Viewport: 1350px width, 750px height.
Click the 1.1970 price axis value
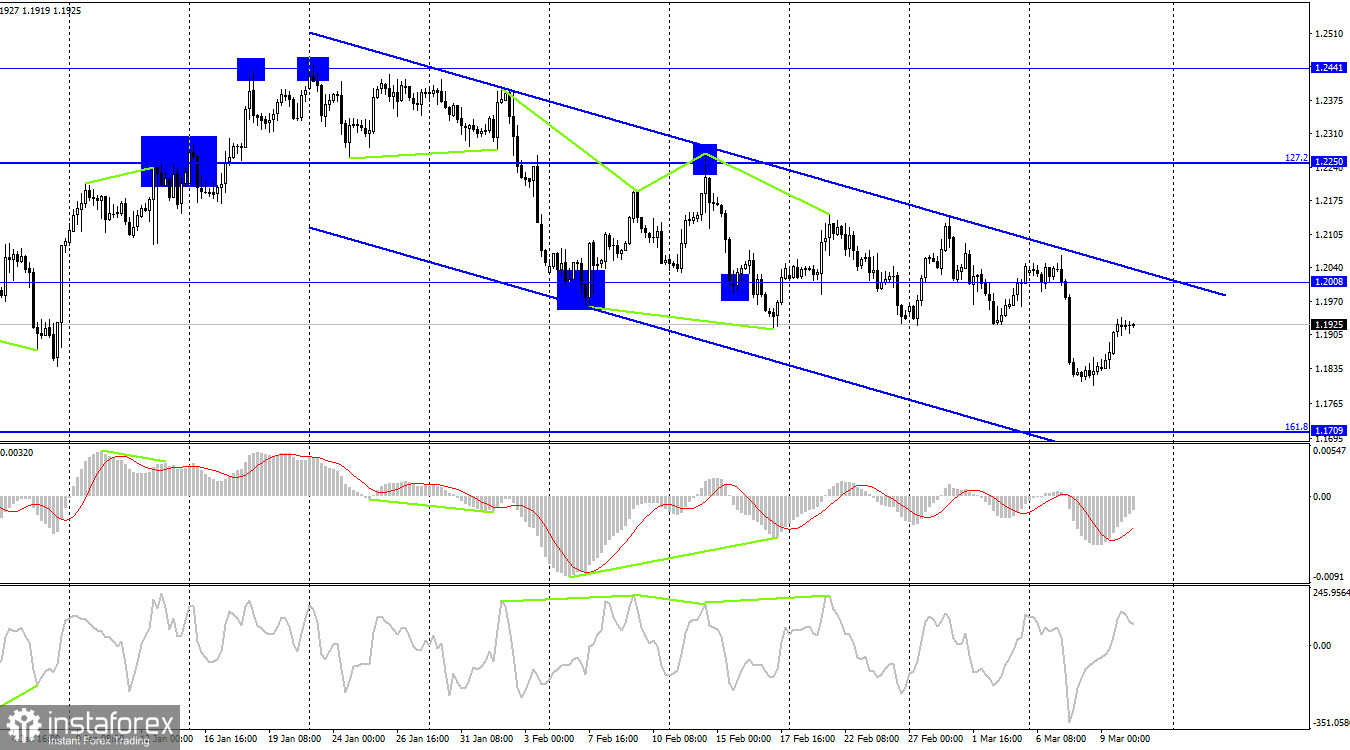tap(1328, 302)
